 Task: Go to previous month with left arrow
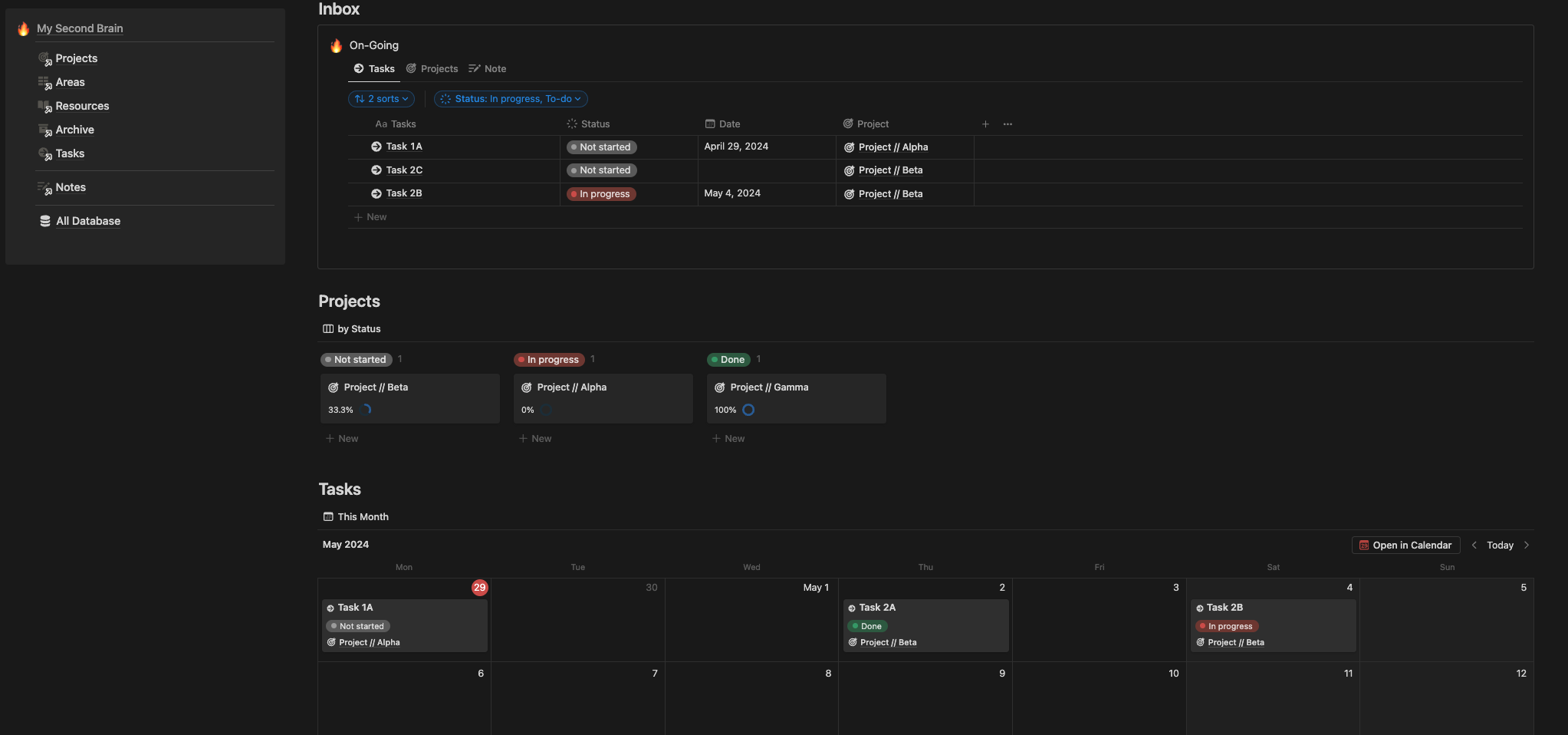(x=1474, y=545)
